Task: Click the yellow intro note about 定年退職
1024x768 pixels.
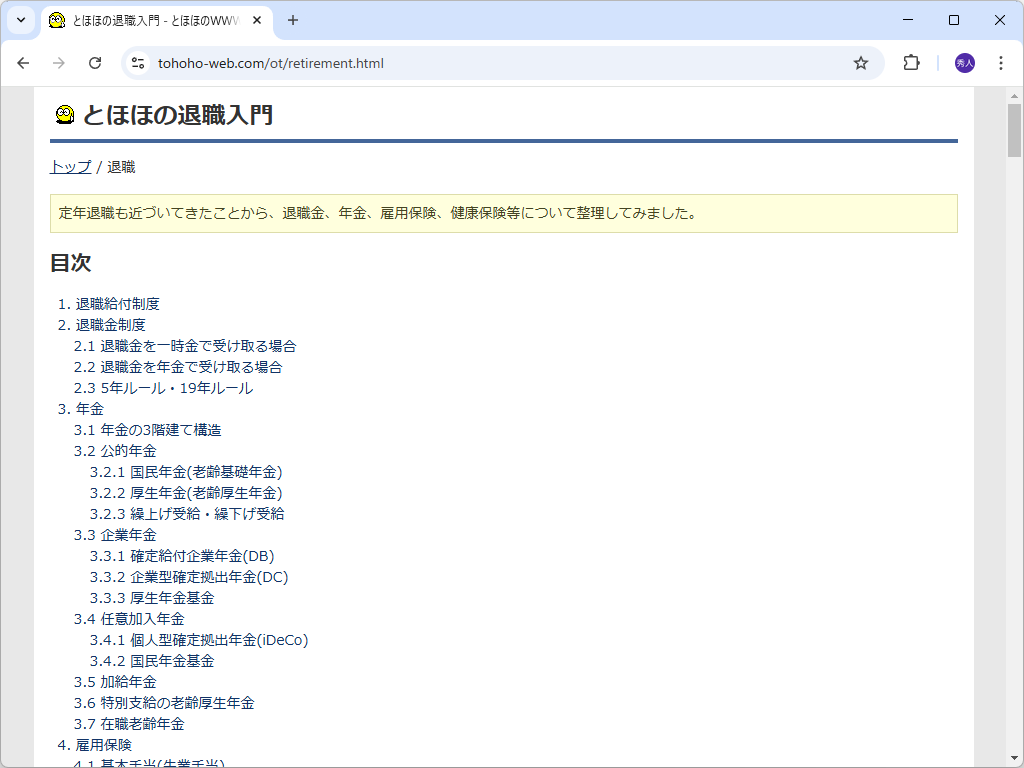Action: 504,214
